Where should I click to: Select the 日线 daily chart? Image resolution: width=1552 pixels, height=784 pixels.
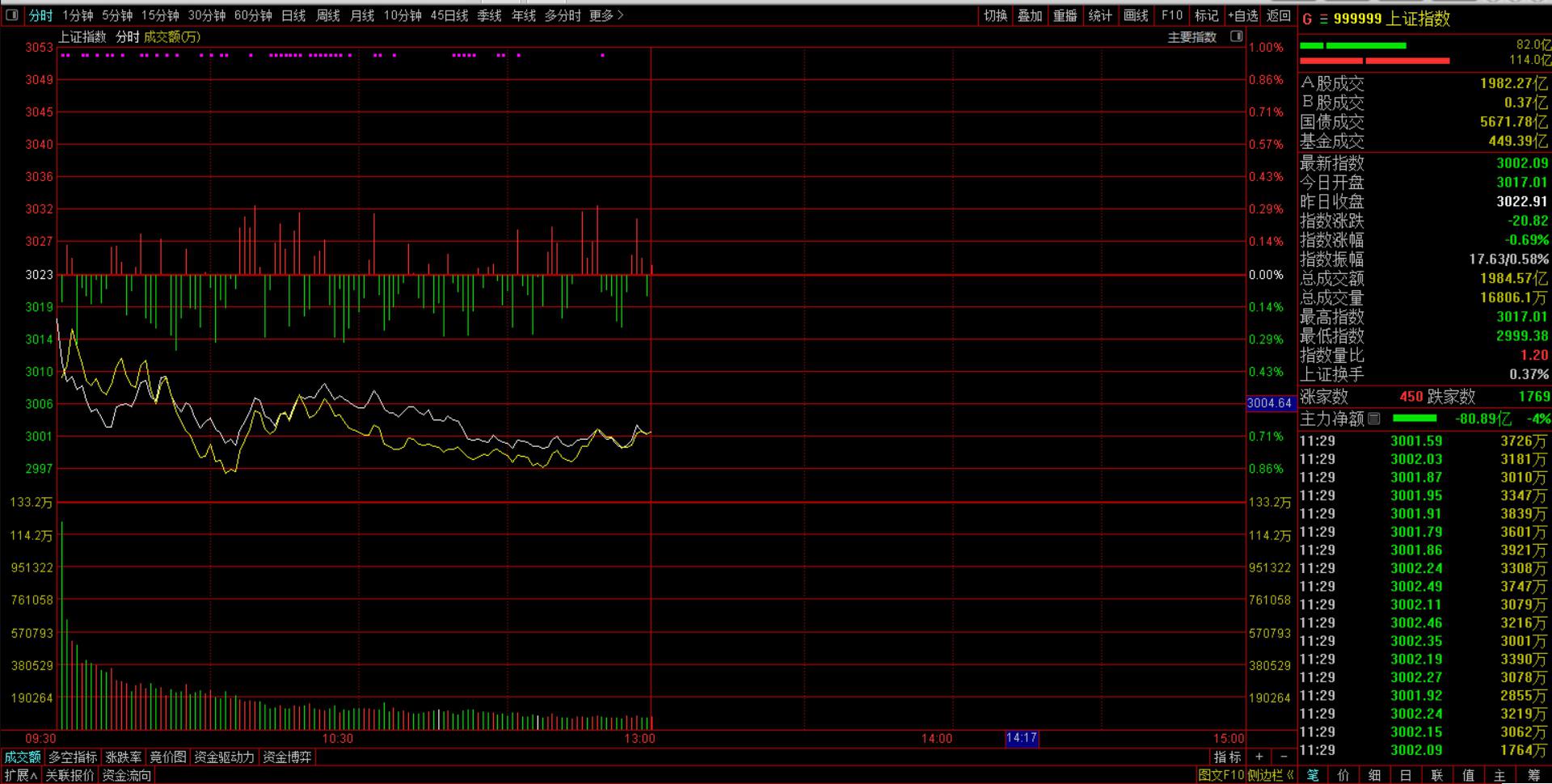click(293, 15)
